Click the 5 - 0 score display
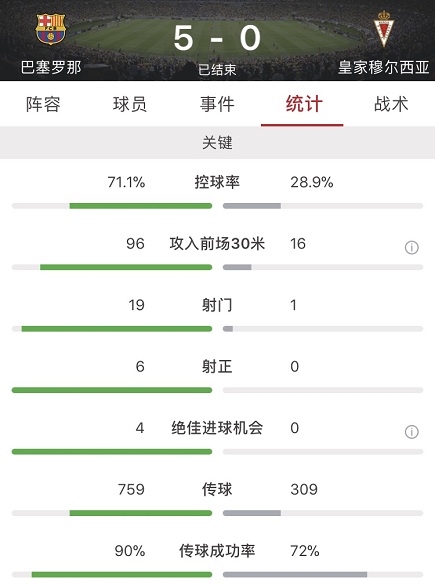Image resolution: width=435 pixels, height=585 pixels. point(217,38)
